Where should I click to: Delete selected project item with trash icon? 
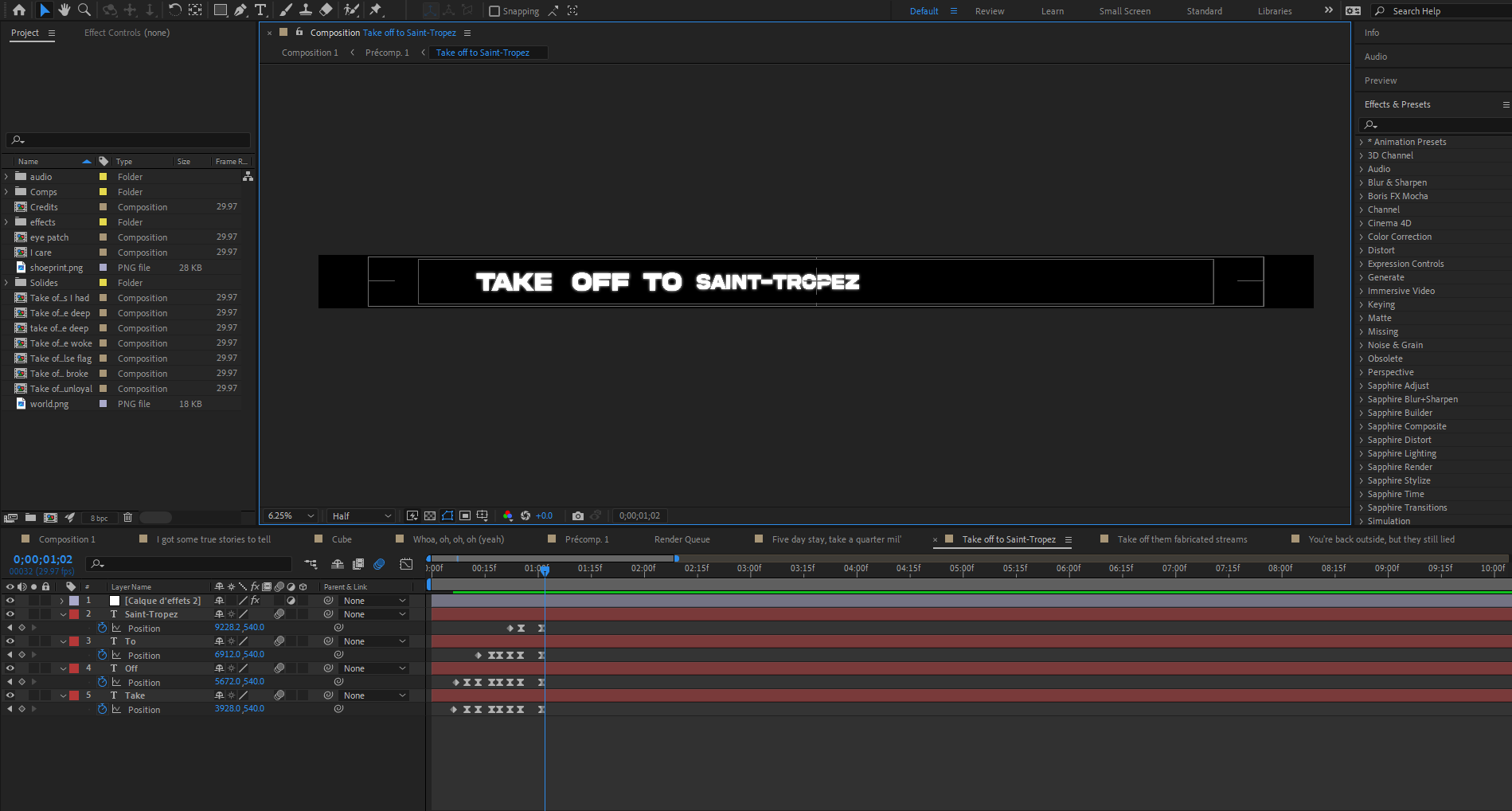(127, 518)
